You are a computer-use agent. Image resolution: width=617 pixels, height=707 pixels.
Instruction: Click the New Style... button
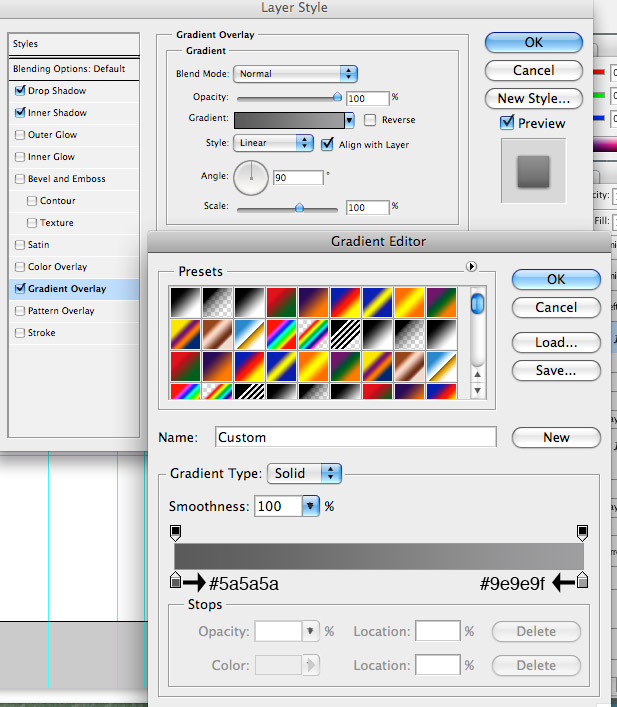coord(534,98)
